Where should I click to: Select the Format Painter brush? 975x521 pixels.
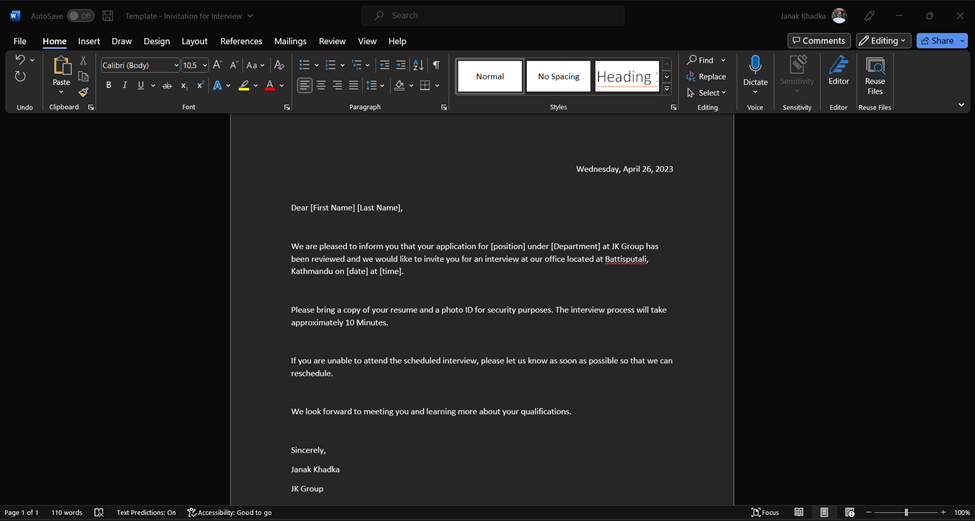(83, 92)
